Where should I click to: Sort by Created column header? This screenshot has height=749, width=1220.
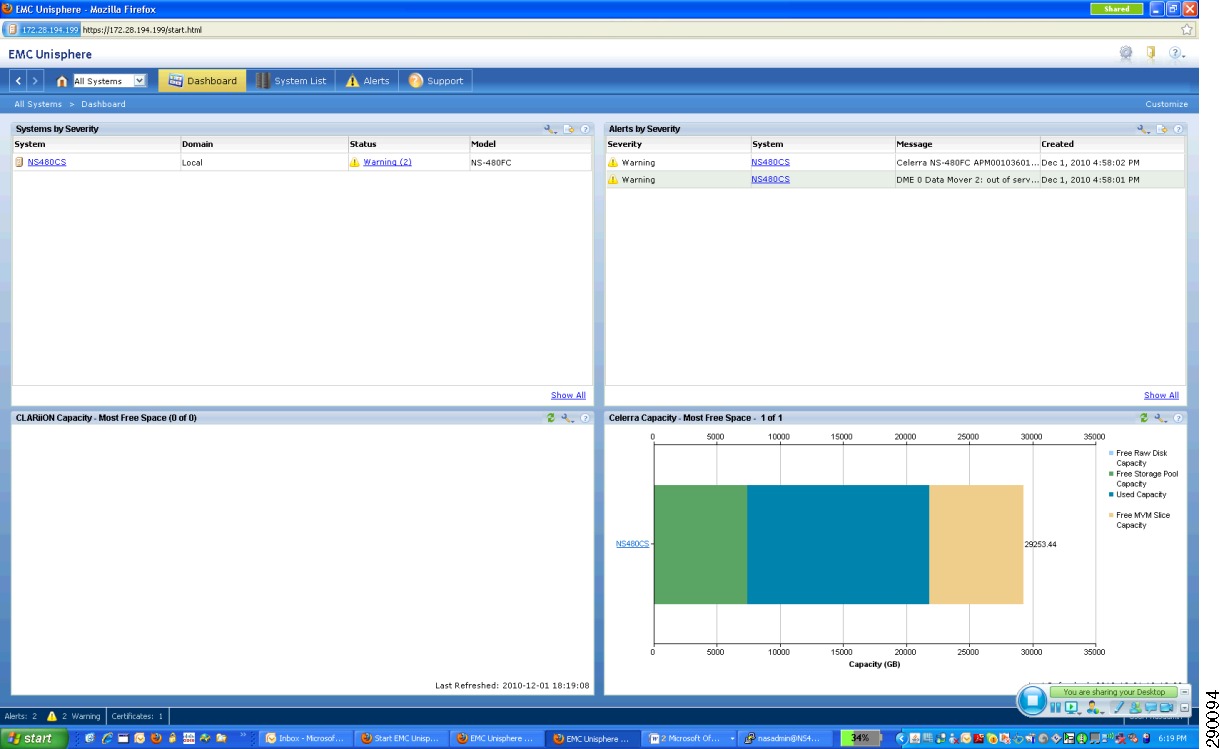1112,144
